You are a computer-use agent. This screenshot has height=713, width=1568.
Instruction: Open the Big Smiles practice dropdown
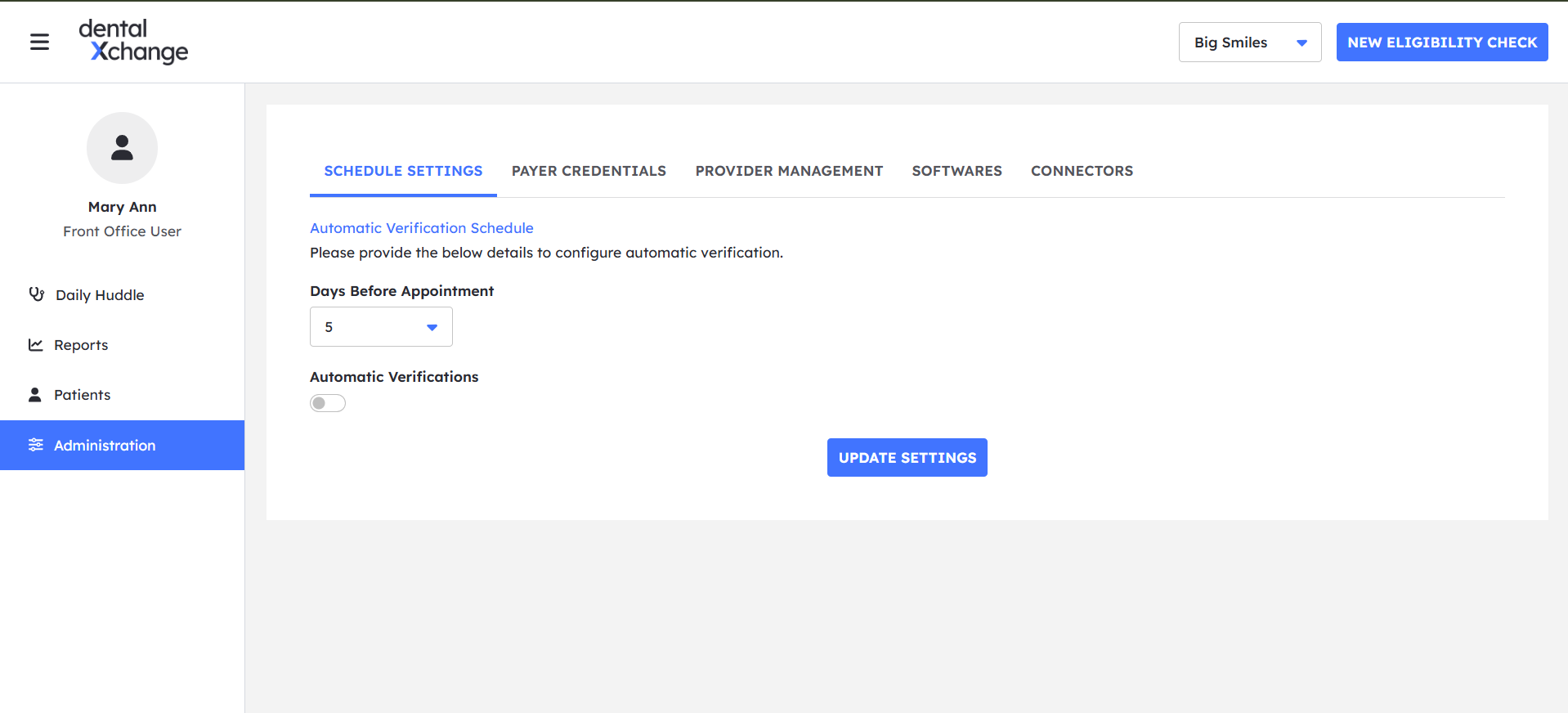(1250, 42)
